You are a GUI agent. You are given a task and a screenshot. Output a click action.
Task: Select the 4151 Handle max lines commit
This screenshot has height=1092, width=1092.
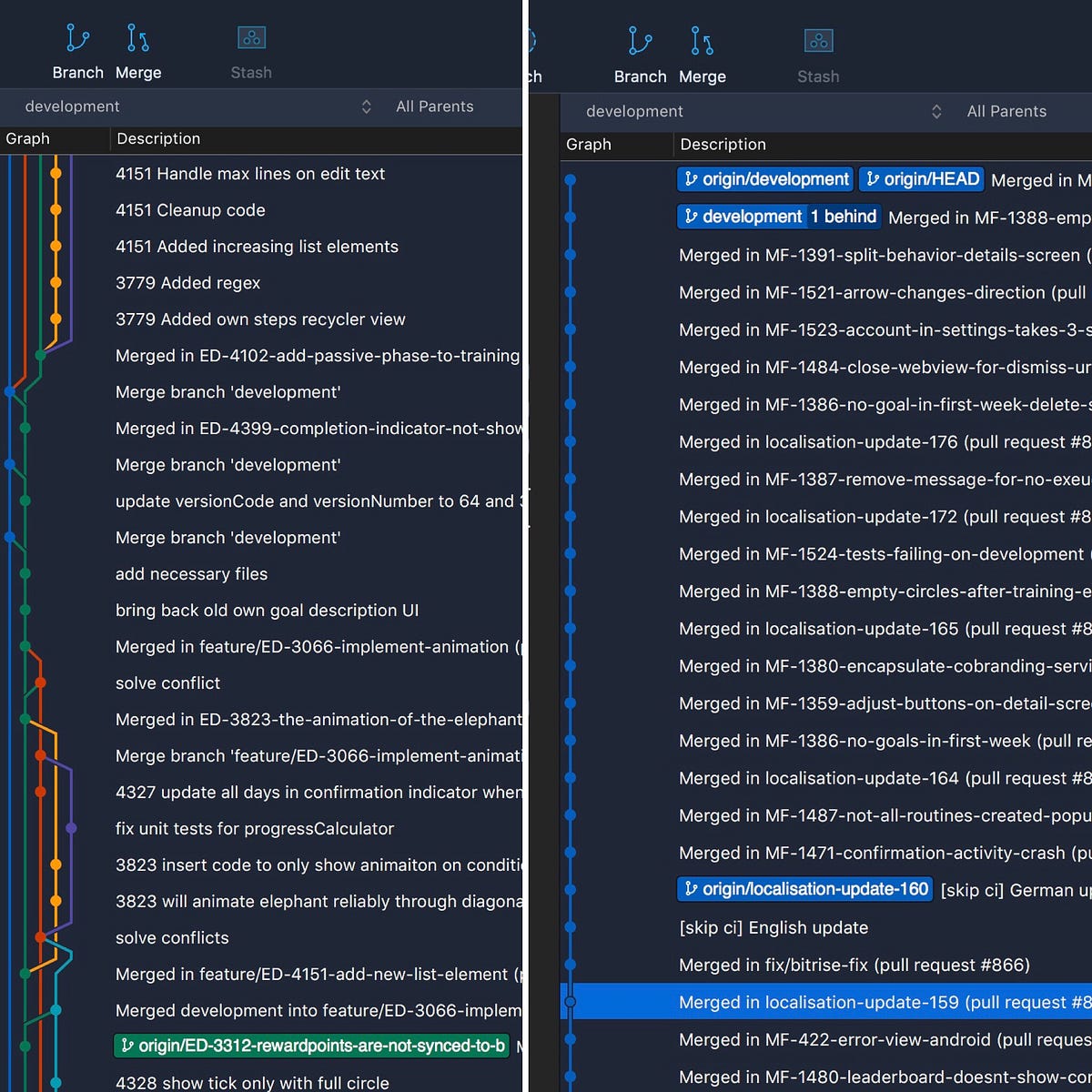point(250,174)
